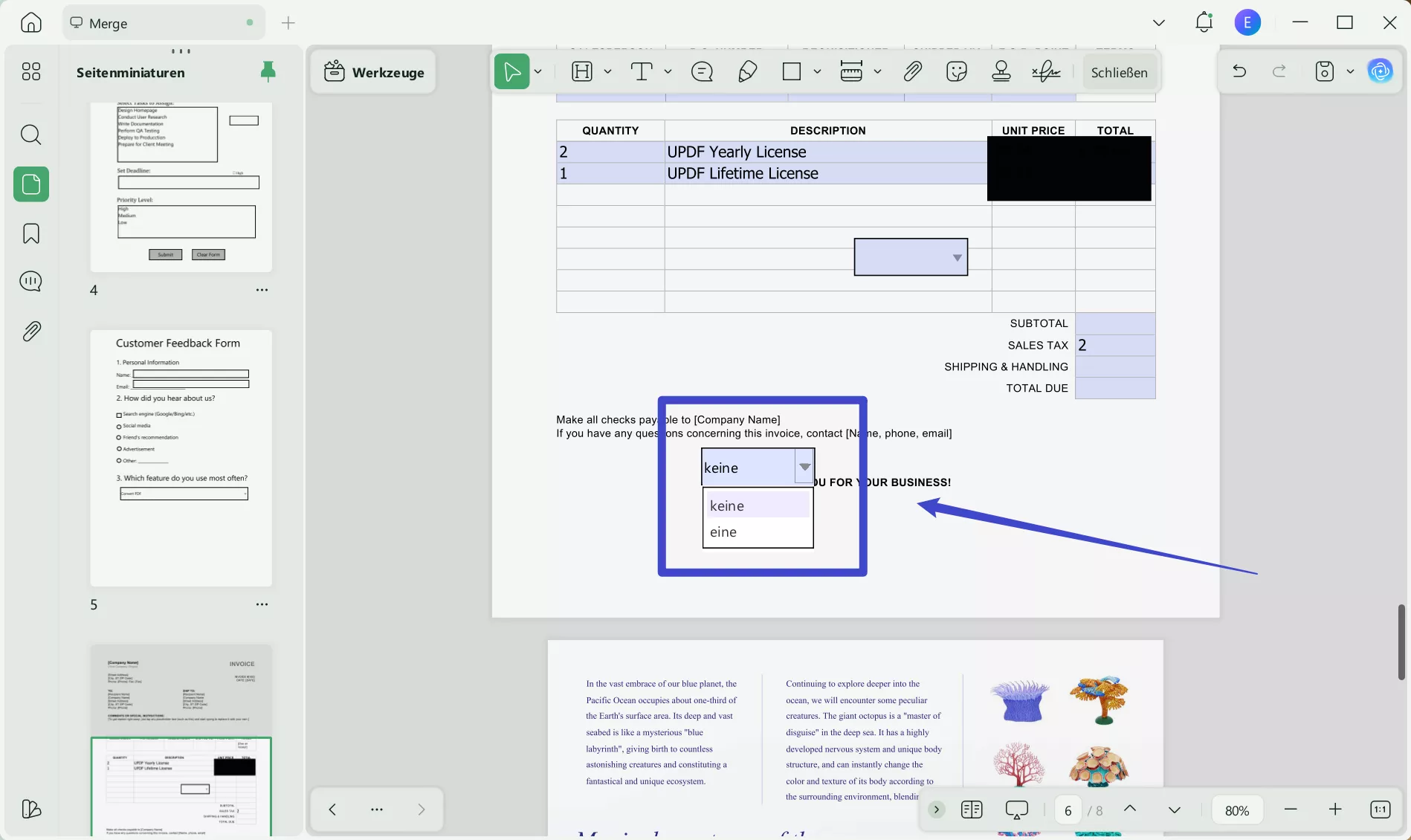This screenshot has height=840, width=1411.
Task: Open the search panel in sidebar
Action: click(30, 135)
